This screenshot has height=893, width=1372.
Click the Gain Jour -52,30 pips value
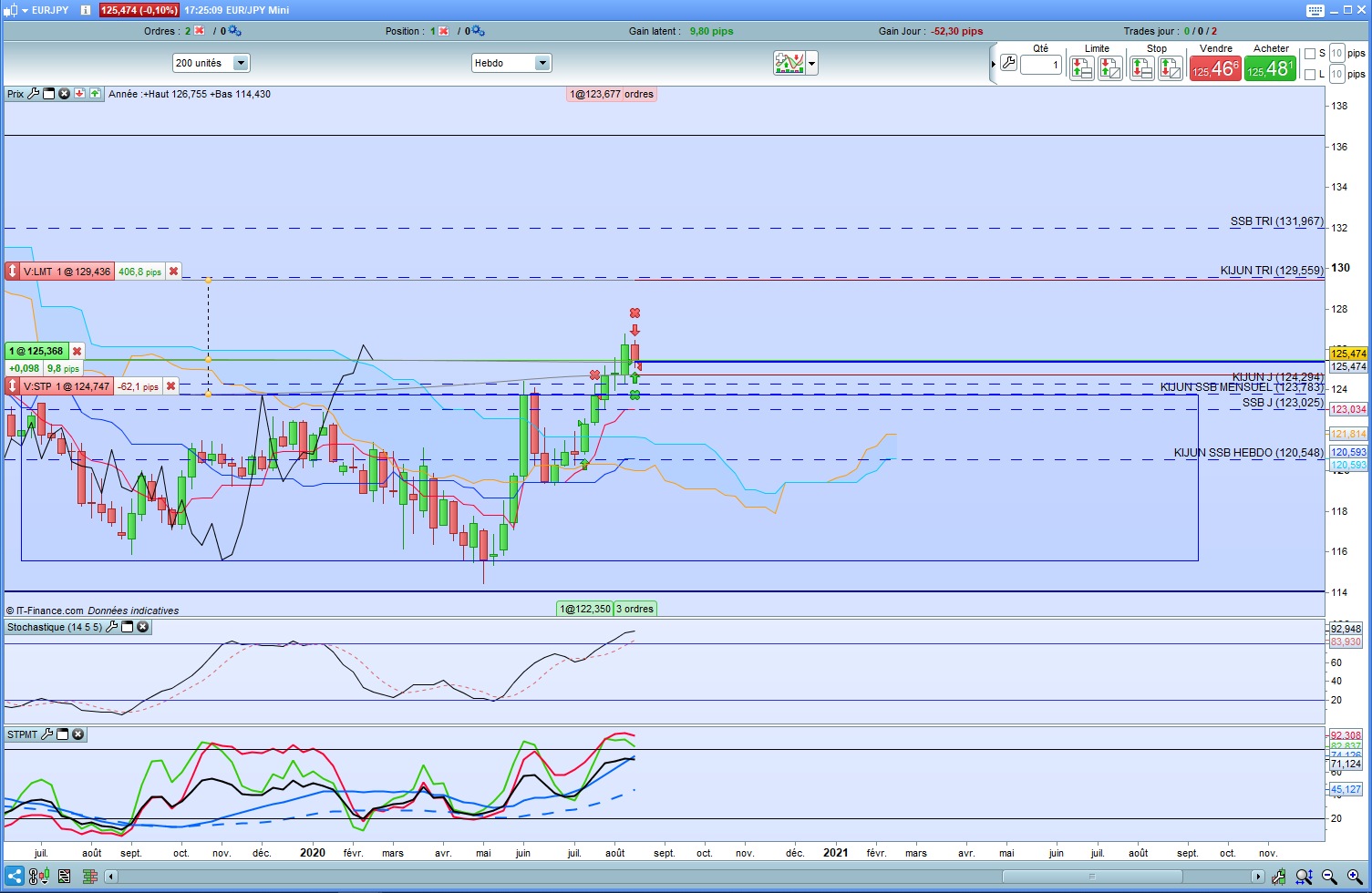(x=956, y=31)
